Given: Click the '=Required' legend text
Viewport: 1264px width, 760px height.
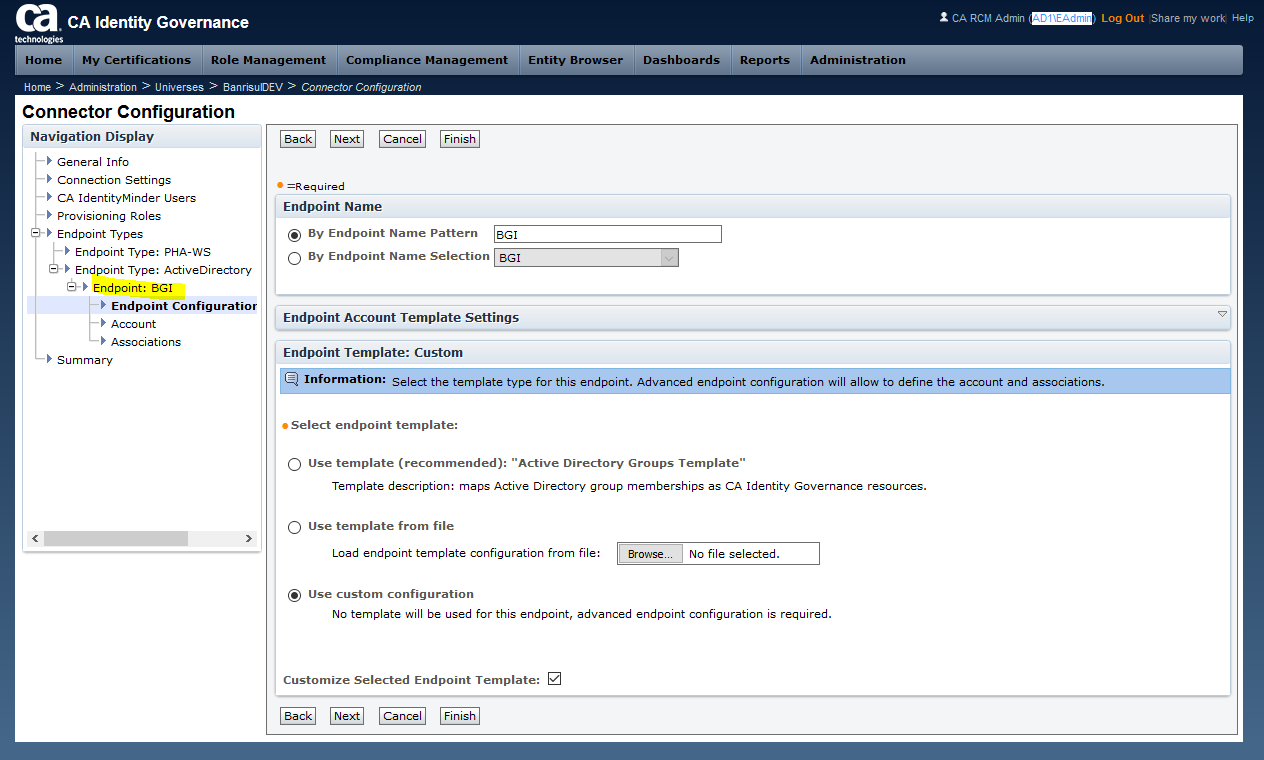Looking at the screenshot, I should [x=316, y=186].
